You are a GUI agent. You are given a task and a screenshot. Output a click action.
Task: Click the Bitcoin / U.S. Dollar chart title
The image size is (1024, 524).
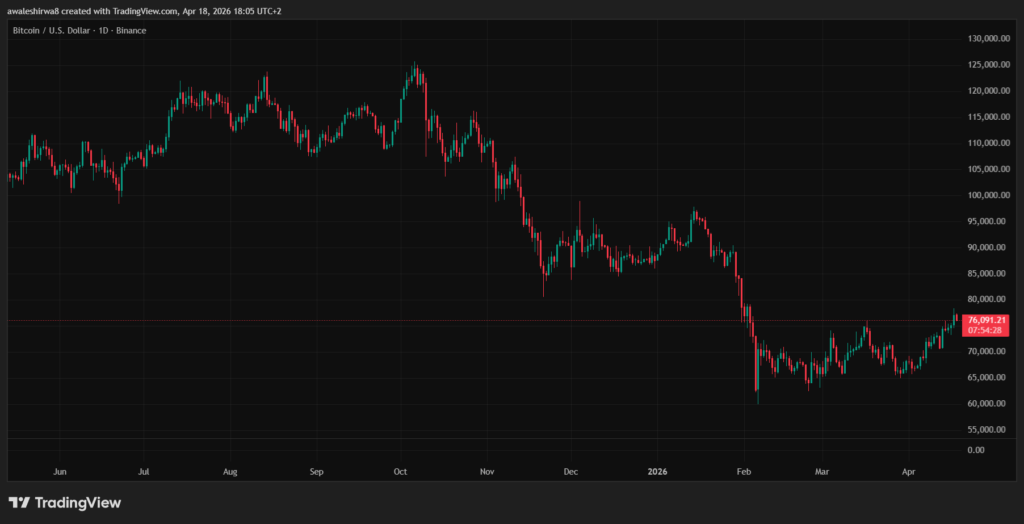(78, 31)
